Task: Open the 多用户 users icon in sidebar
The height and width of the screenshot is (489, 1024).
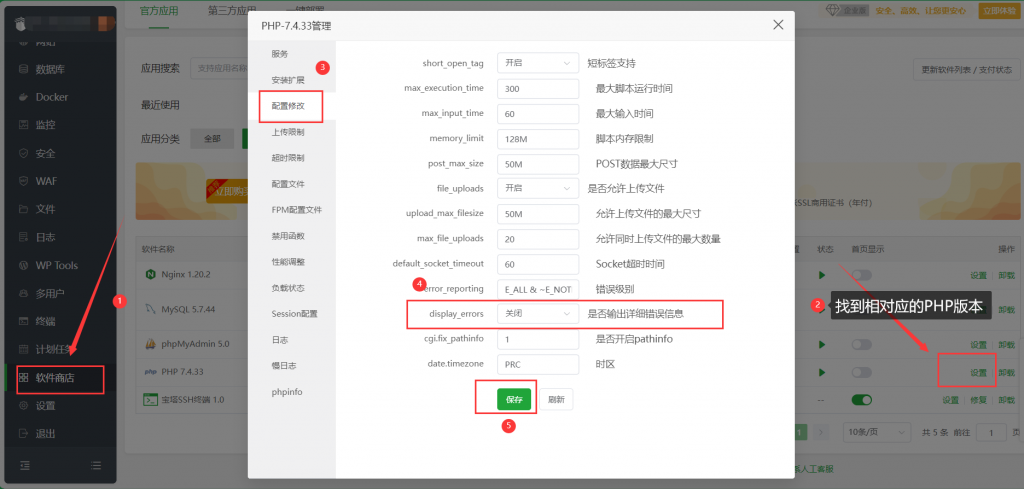Action: click(24, 294)
